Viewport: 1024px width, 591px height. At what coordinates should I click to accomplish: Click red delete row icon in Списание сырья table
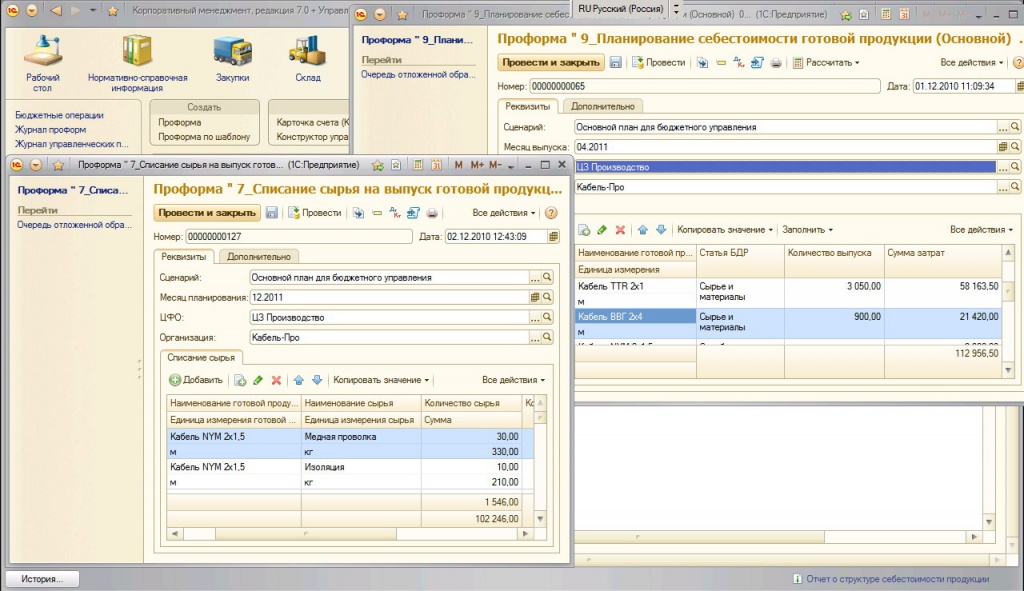276,380
